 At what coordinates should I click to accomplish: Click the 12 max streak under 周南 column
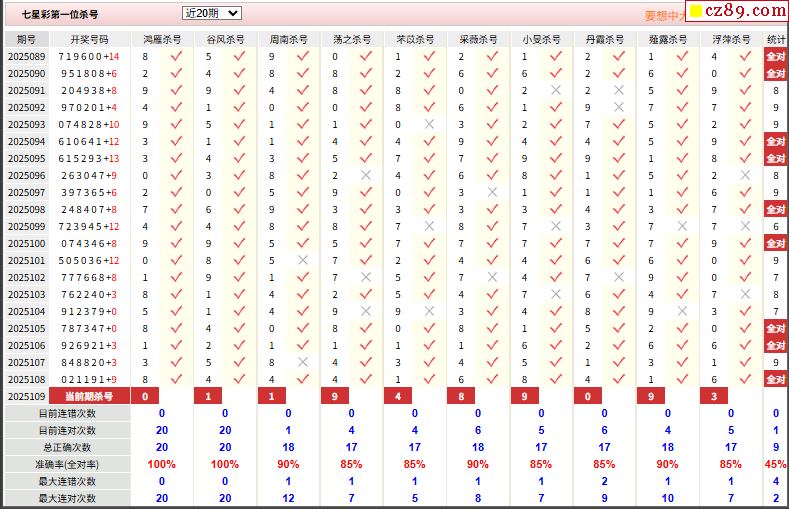pyautogui.click(x=288, y=498)
